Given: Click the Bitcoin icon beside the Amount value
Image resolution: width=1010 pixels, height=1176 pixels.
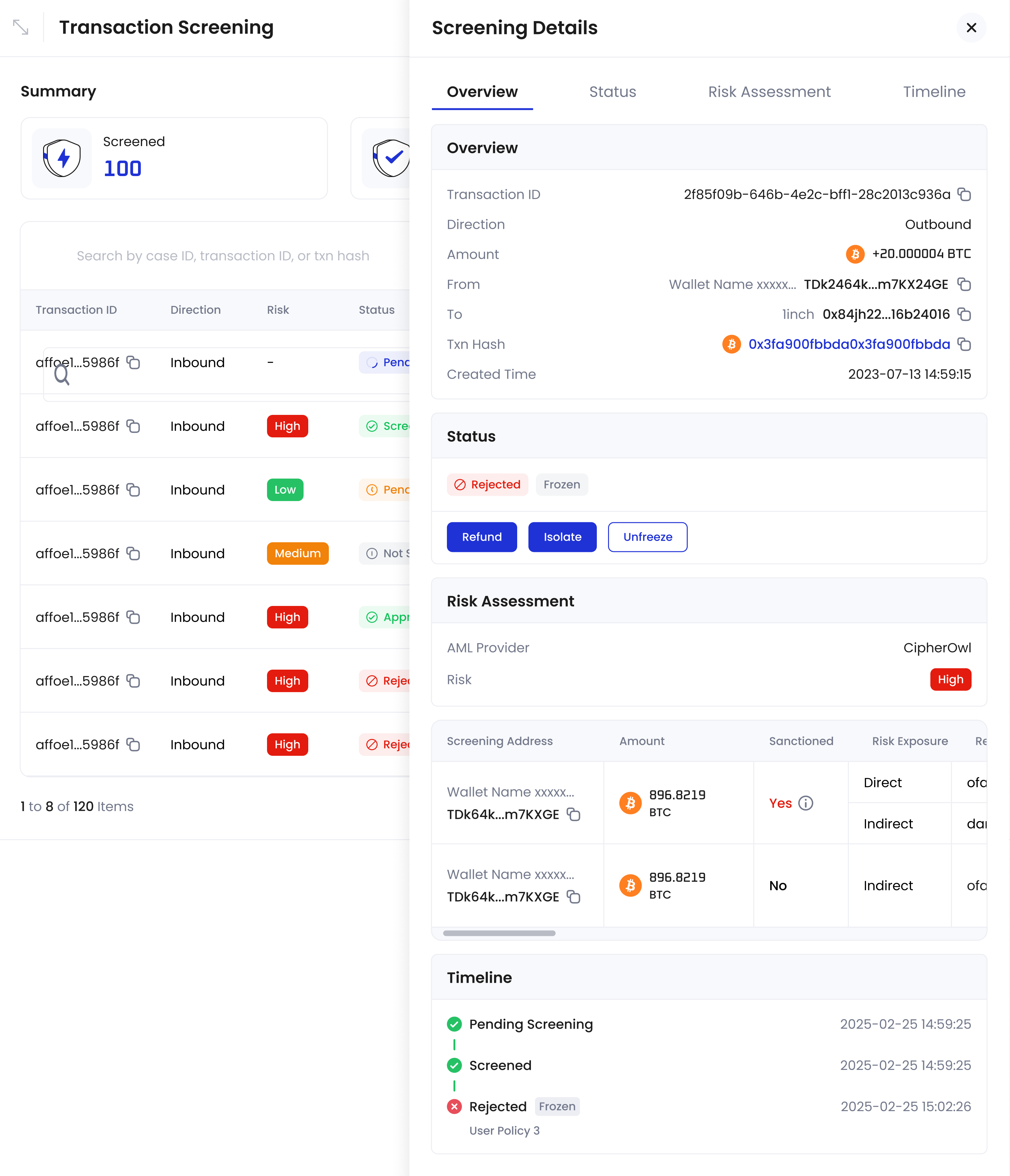Looking at the screenshot, I should pyautogui.click(x=854, y=254).
